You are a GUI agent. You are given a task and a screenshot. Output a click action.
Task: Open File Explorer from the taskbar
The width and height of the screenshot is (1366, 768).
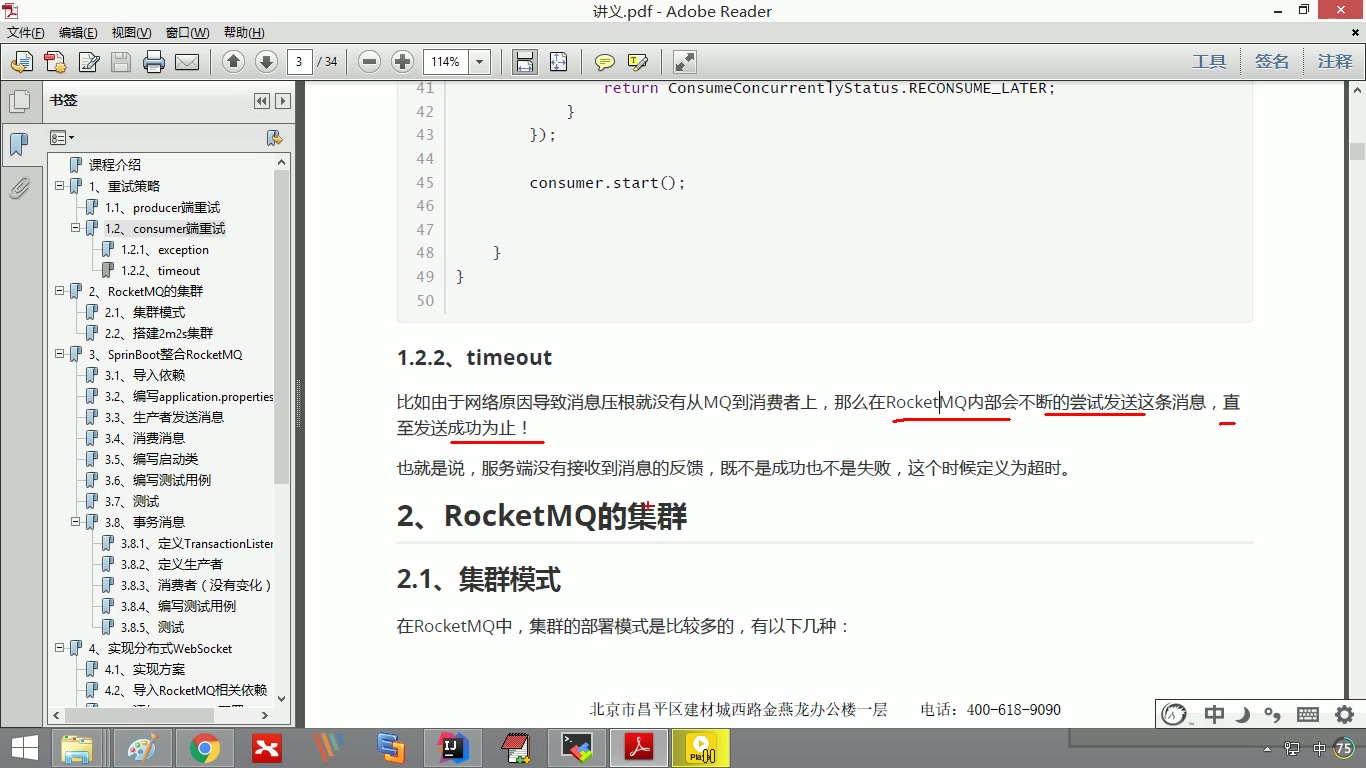(78, 748)
